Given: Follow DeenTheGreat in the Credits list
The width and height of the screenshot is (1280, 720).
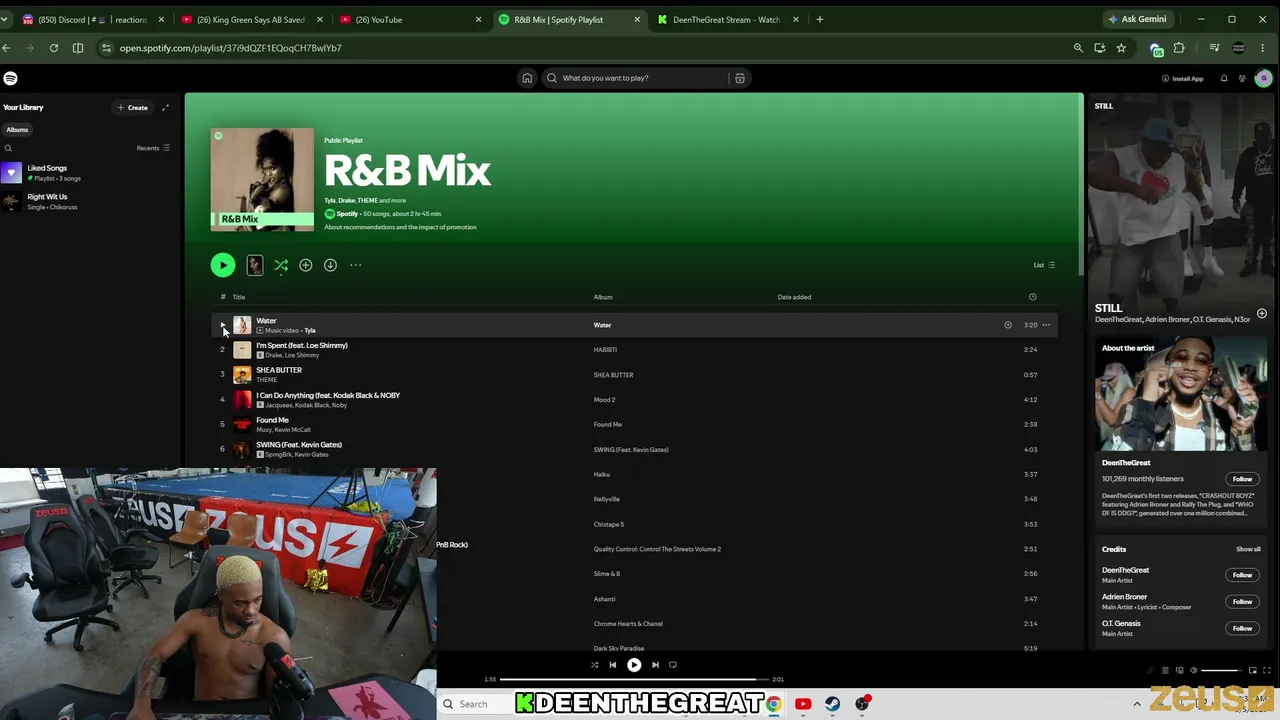Looking at the screenshot, I should click(1242, 575).
